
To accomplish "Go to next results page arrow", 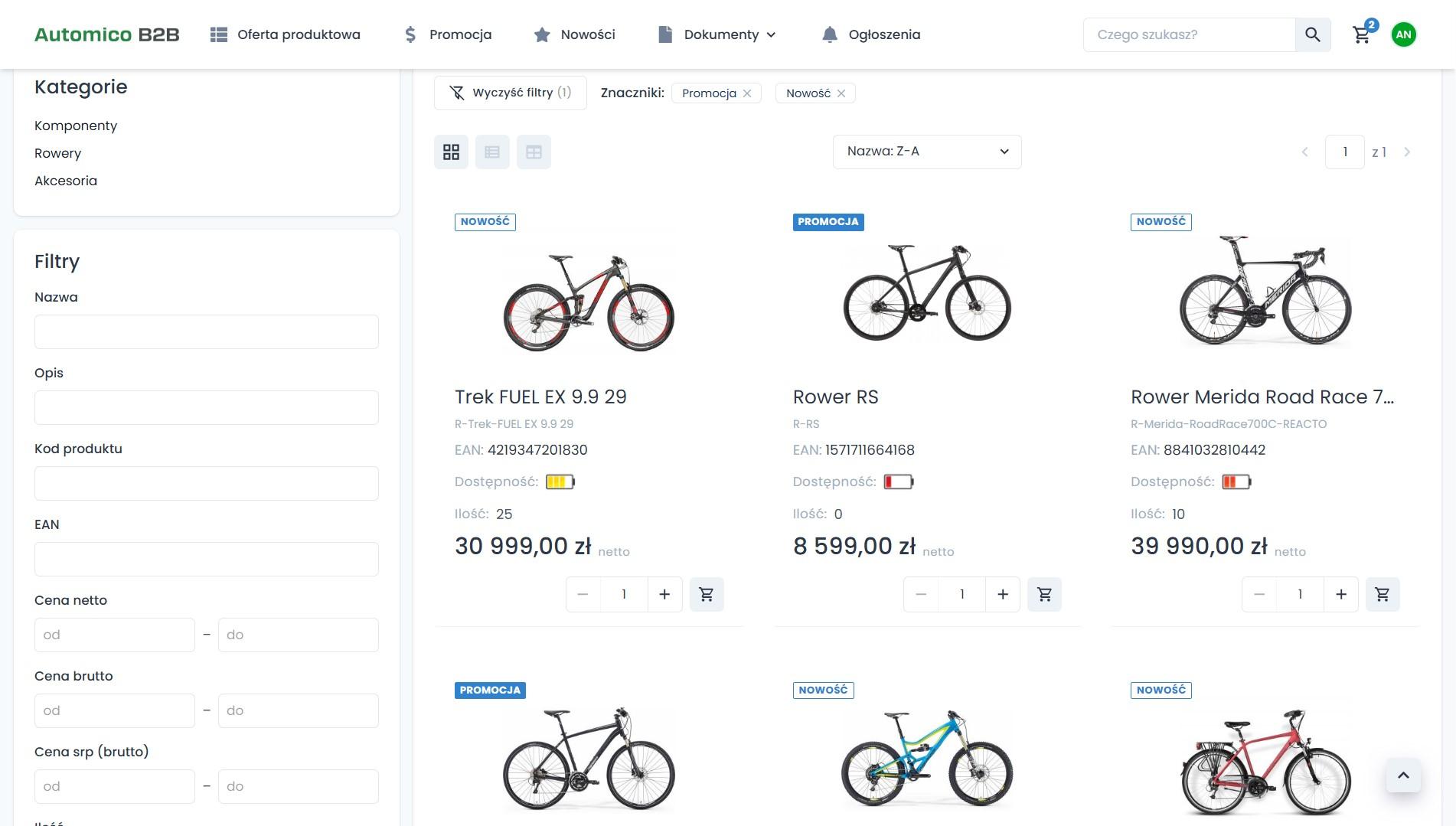I will coord(1407,152).
